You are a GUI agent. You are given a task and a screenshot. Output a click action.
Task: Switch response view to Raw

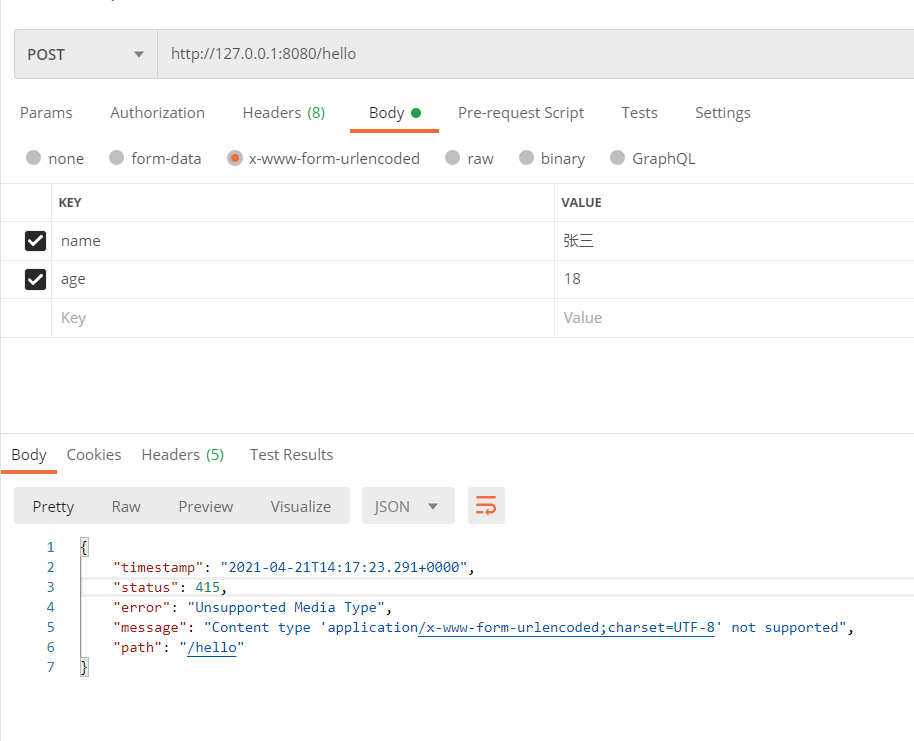pos(126,506)
